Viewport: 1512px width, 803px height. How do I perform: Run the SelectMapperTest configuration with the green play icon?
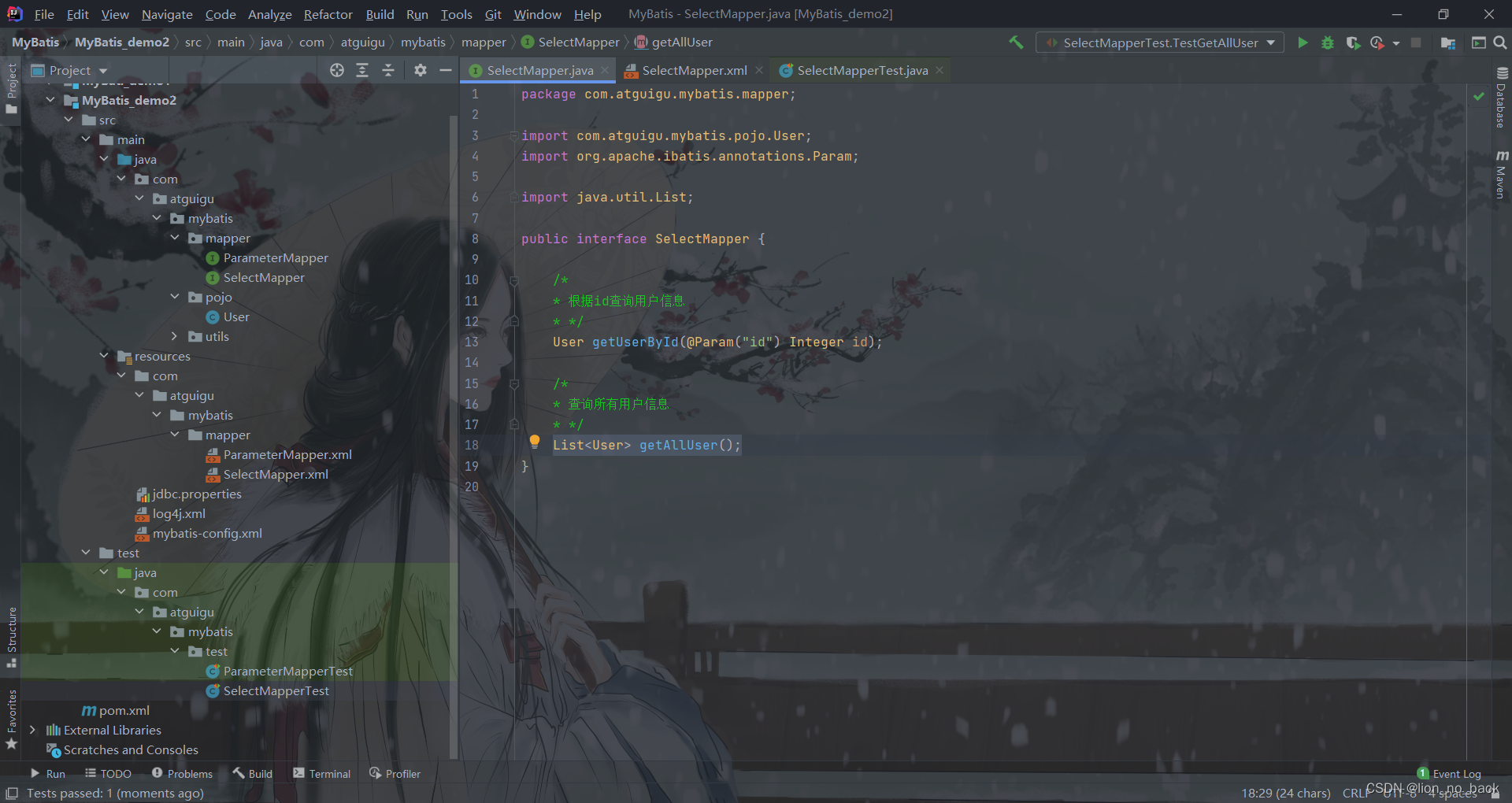coord(1303,43)
